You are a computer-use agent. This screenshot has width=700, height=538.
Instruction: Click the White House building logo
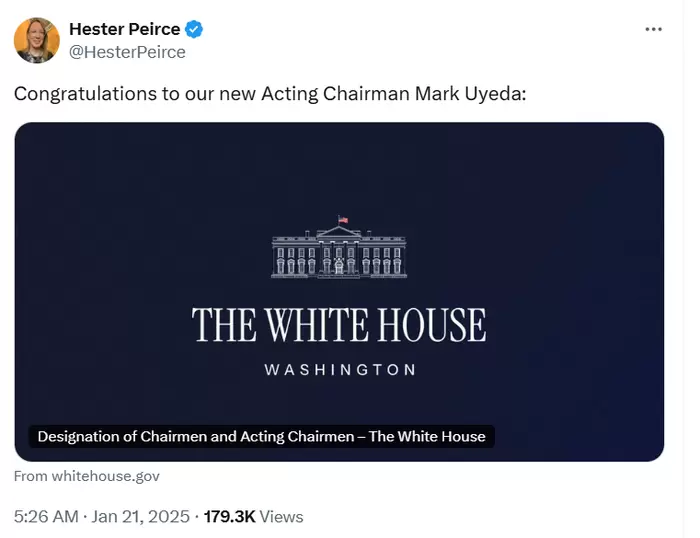(339, 249)
